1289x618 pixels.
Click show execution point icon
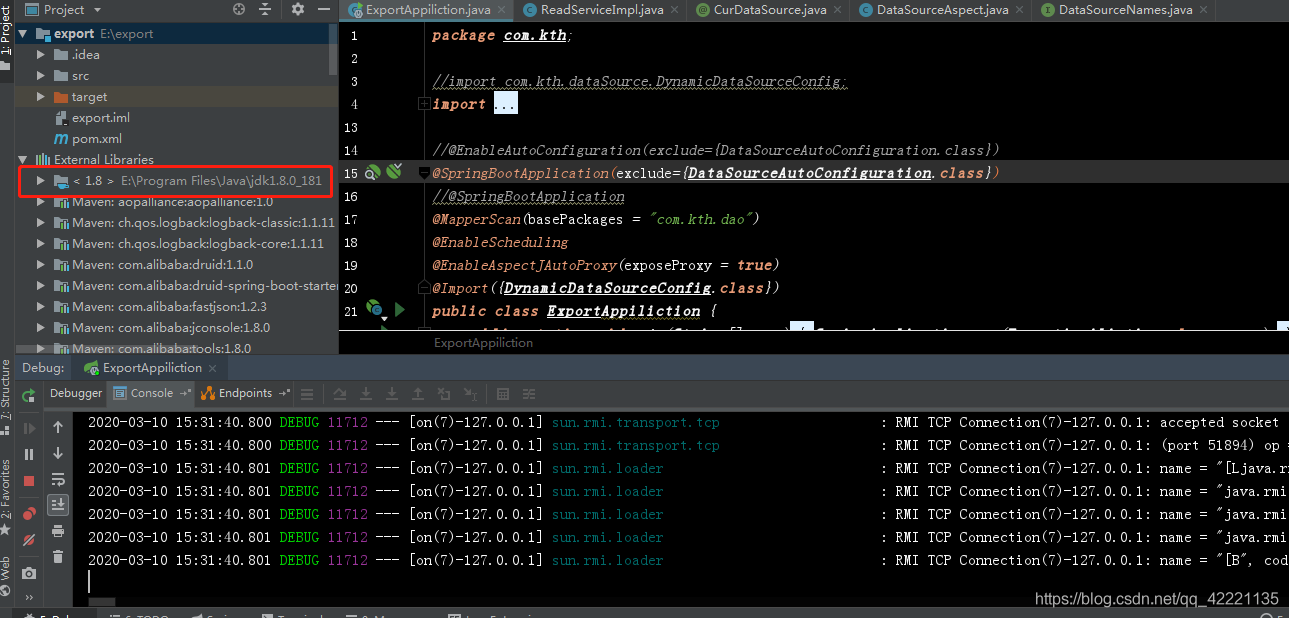pyautogui.click(x=307, y=394)
